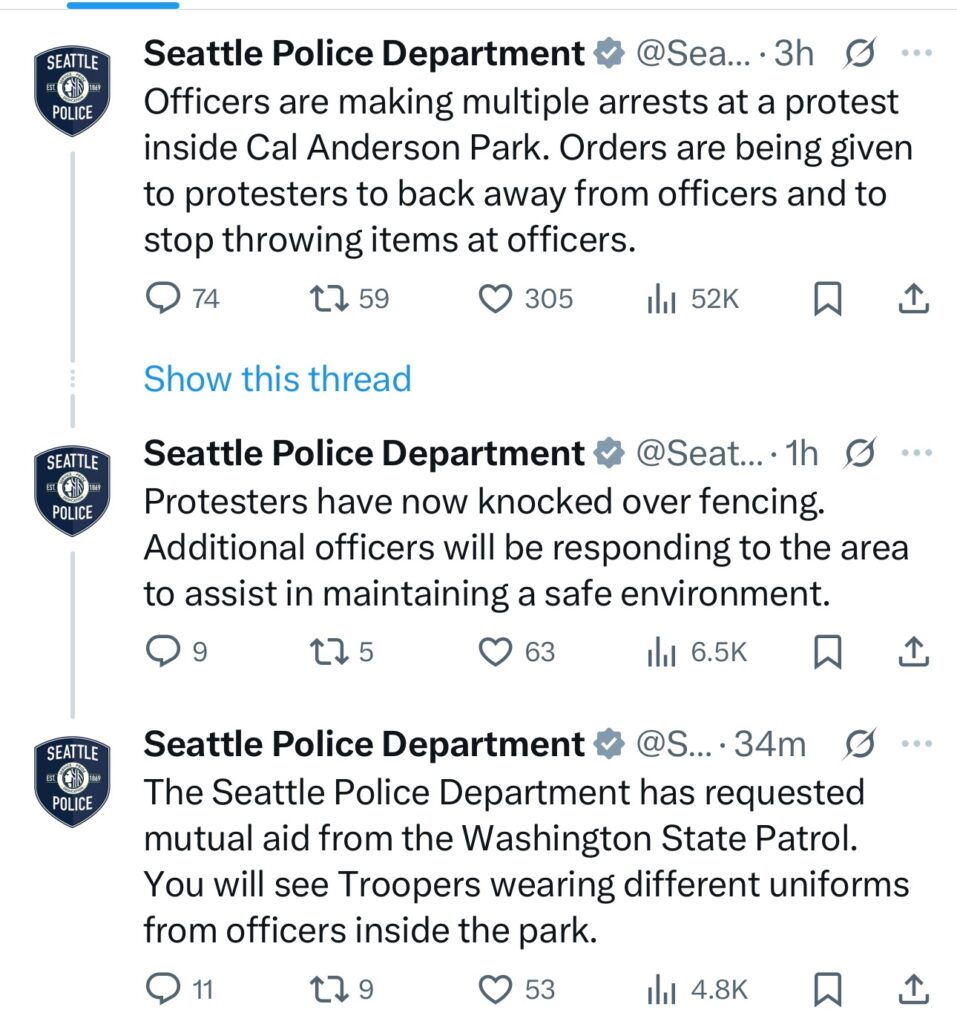Open more options on the 1h tweet
The image size is (957, 1024).
pos(916,453)
